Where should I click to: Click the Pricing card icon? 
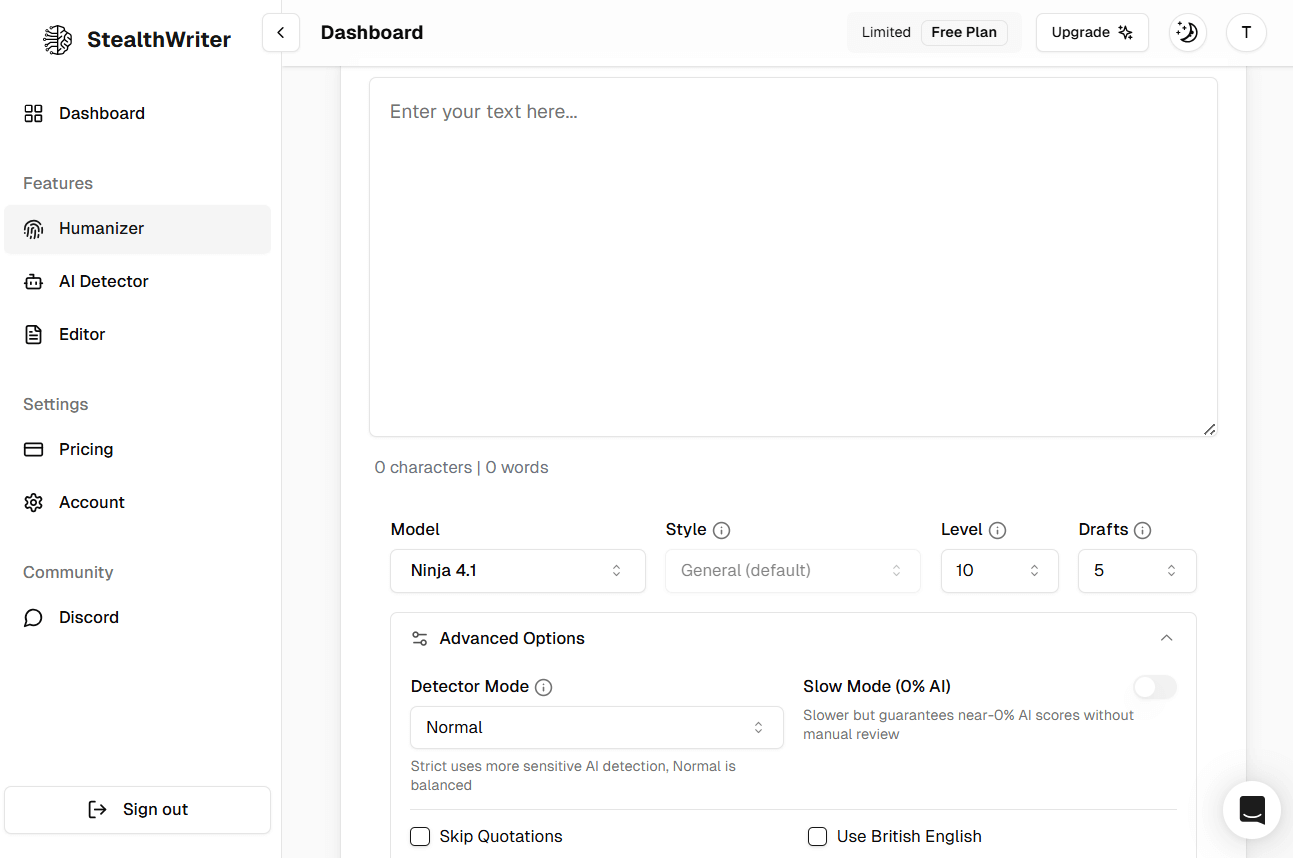pyautogui.click(x=34, y=449)
